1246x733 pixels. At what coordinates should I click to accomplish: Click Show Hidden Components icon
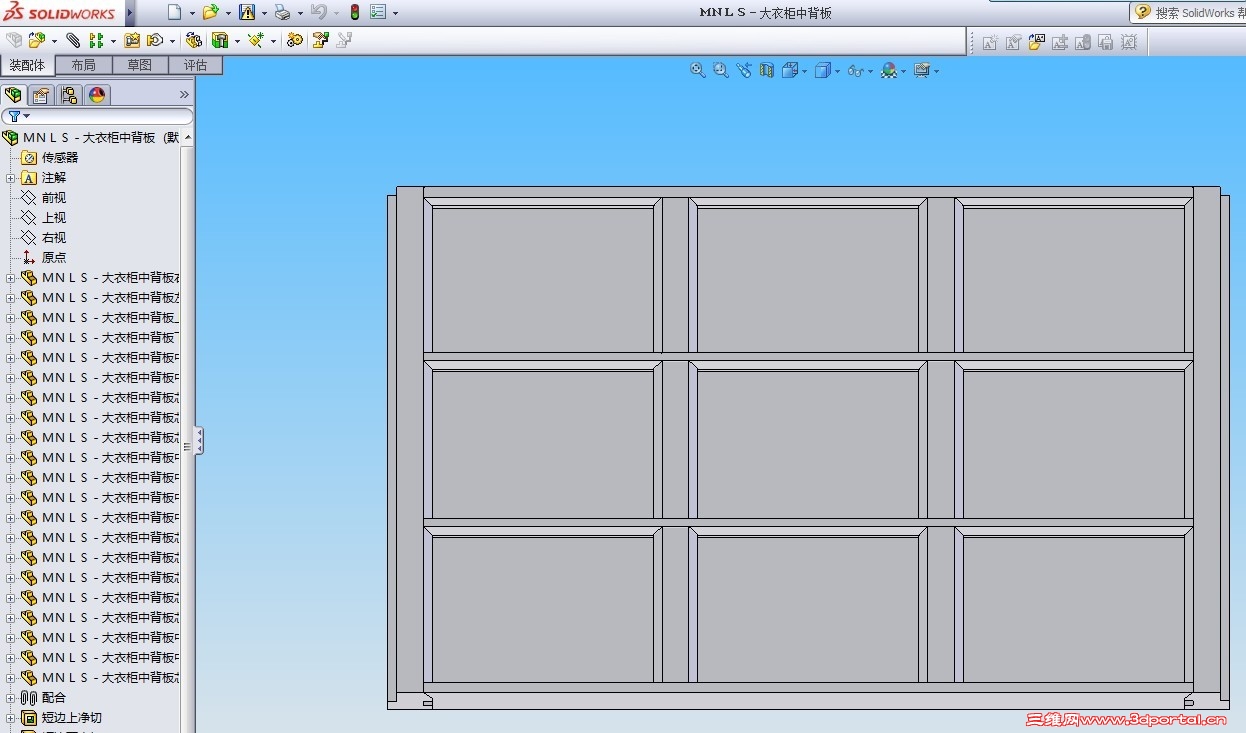click(x=194, y=40)
